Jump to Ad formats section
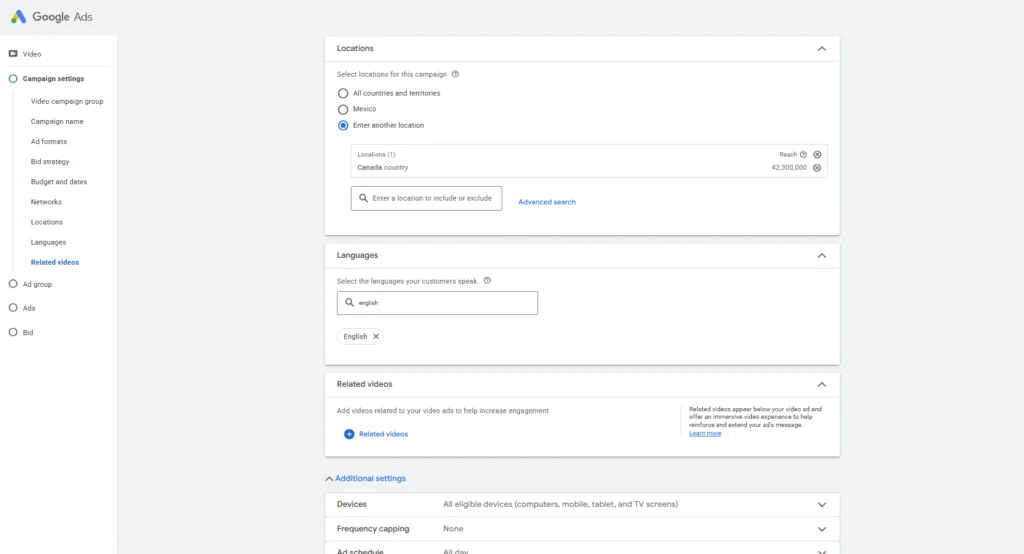Screen dimensions: 1024x554 point(48,142)
